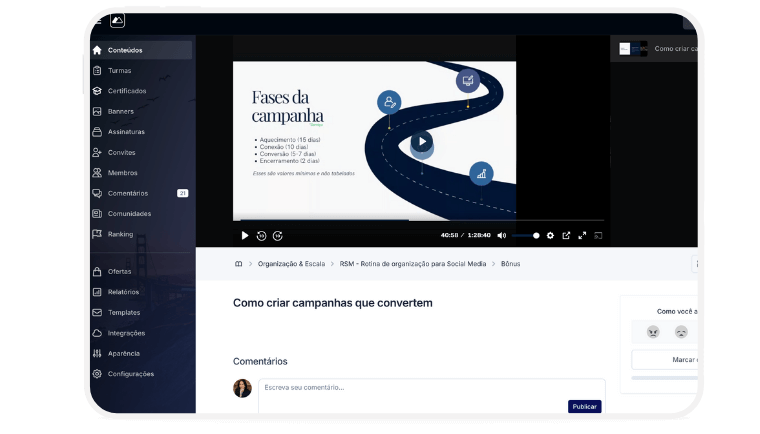
Task: Click the book icon in breadcrumb
Action: tap(238, 264)
